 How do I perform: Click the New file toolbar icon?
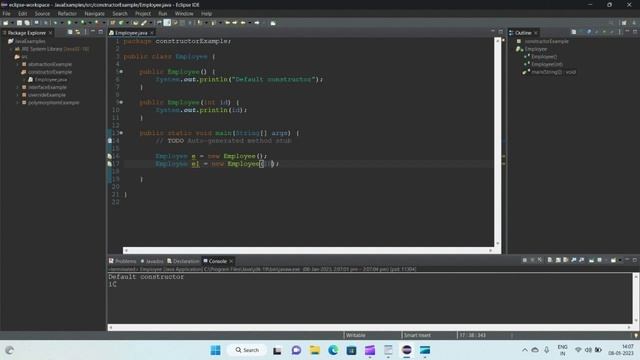point(5,23)
